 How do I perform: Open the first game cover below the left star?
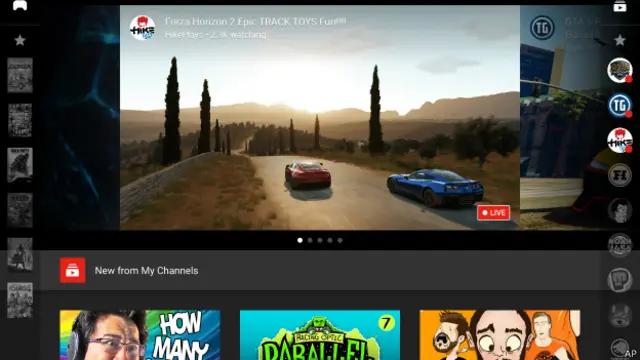click(x=20, y=75)
